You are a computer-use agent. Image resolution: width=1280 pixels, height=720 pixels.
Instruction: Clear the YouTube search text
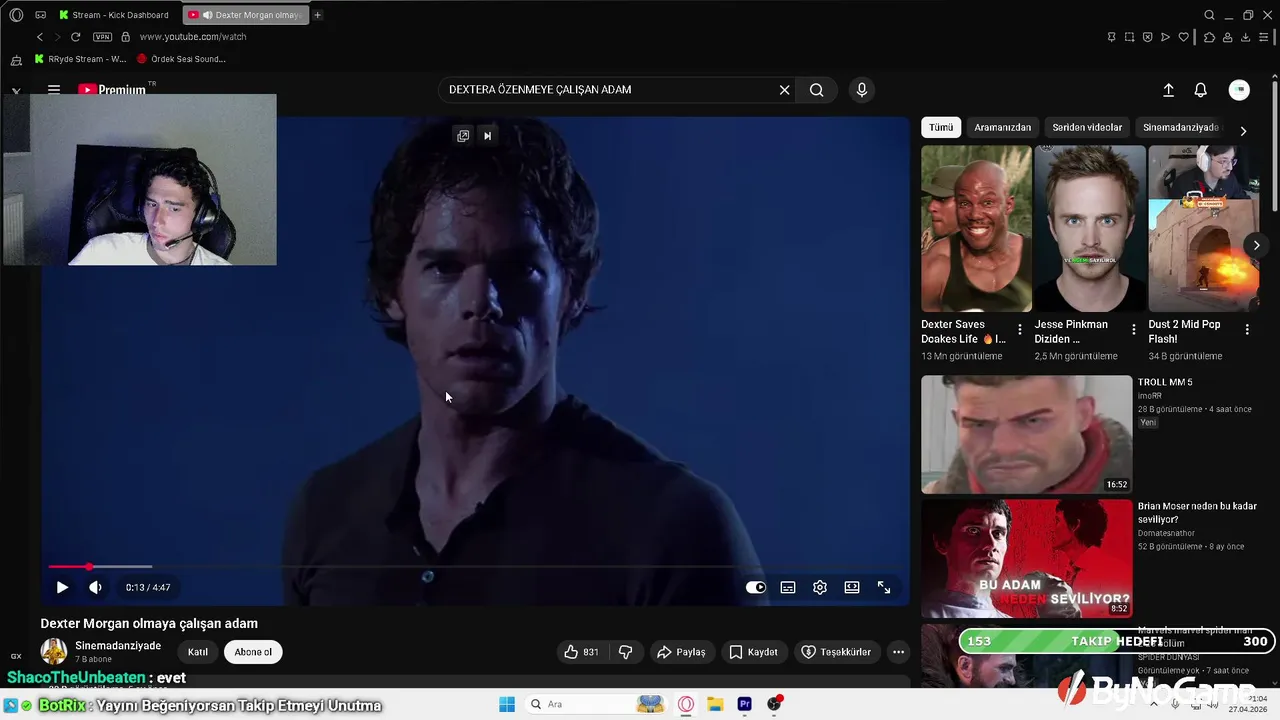[x=785, y=90]
